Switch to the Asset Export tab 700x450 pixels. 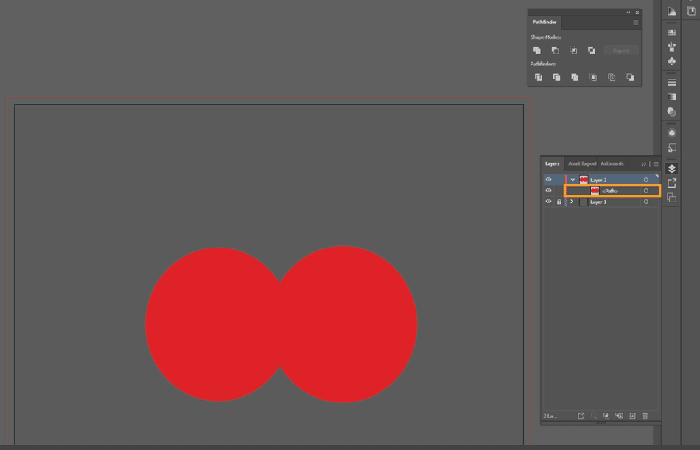(582, 164)
